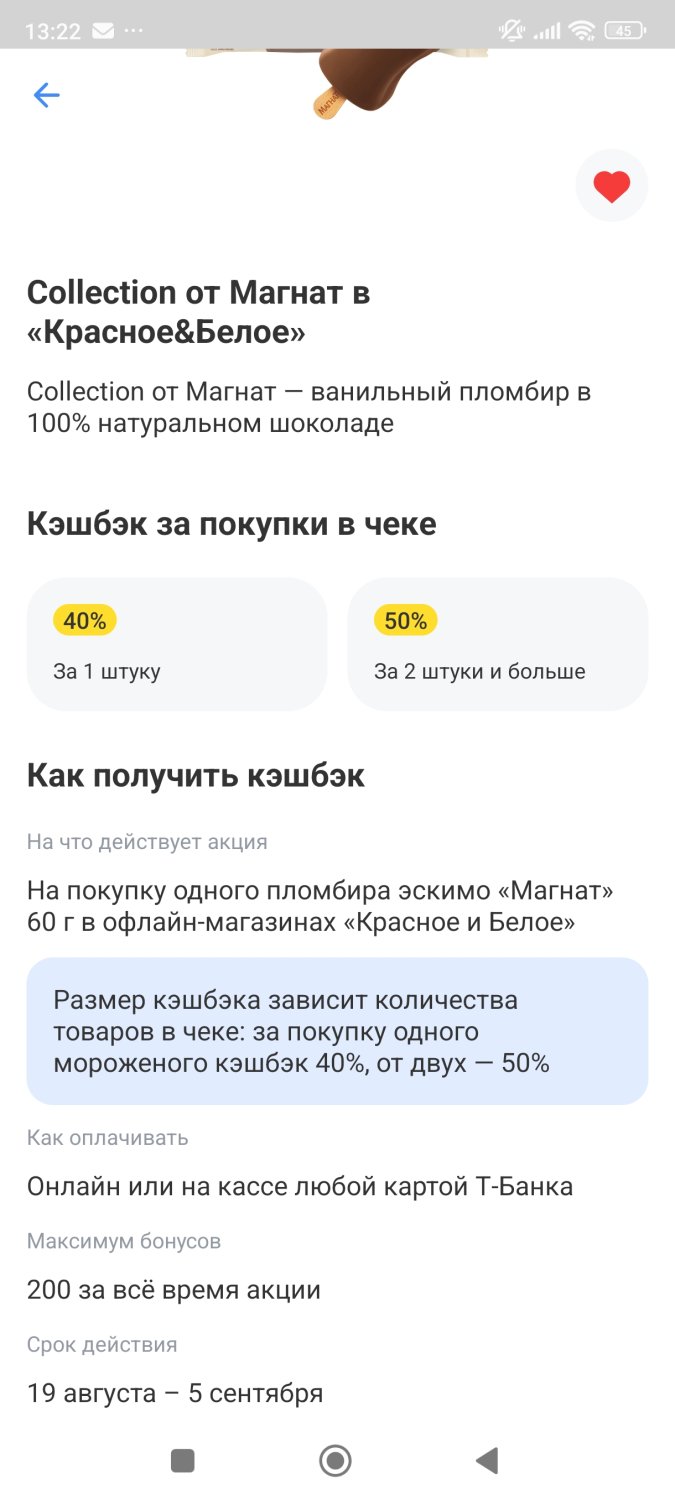Tap the blue cashback size info box
The height and width of the screenshot is (1500, 675).
tap(337, 1031)
